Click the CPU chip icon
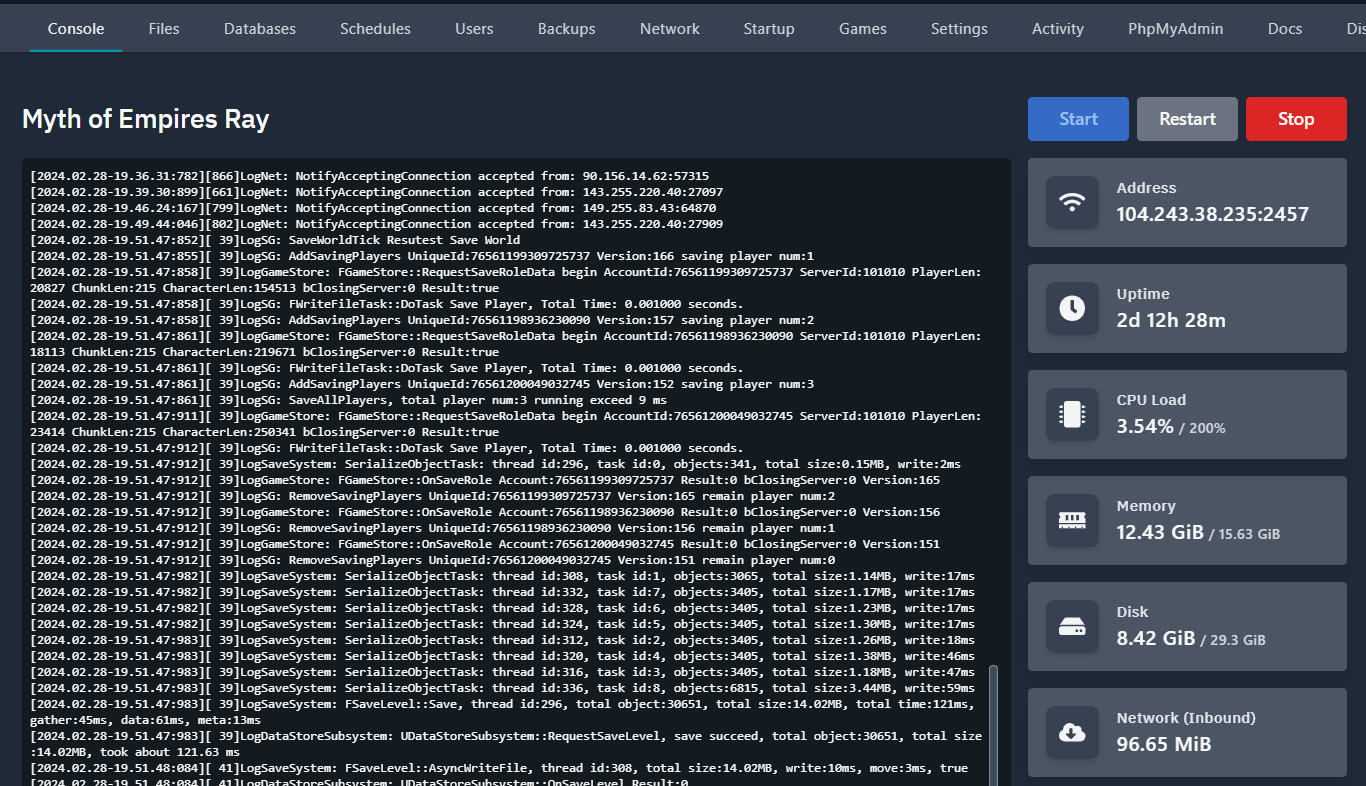This screenshot has height=786, width=1366. pyautogui.click(x=1072, y=414)
